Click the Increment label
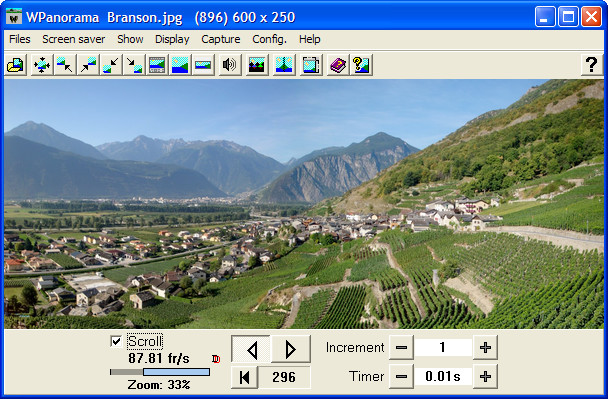Viewport: 608px width, 399px height. (355, 347)
